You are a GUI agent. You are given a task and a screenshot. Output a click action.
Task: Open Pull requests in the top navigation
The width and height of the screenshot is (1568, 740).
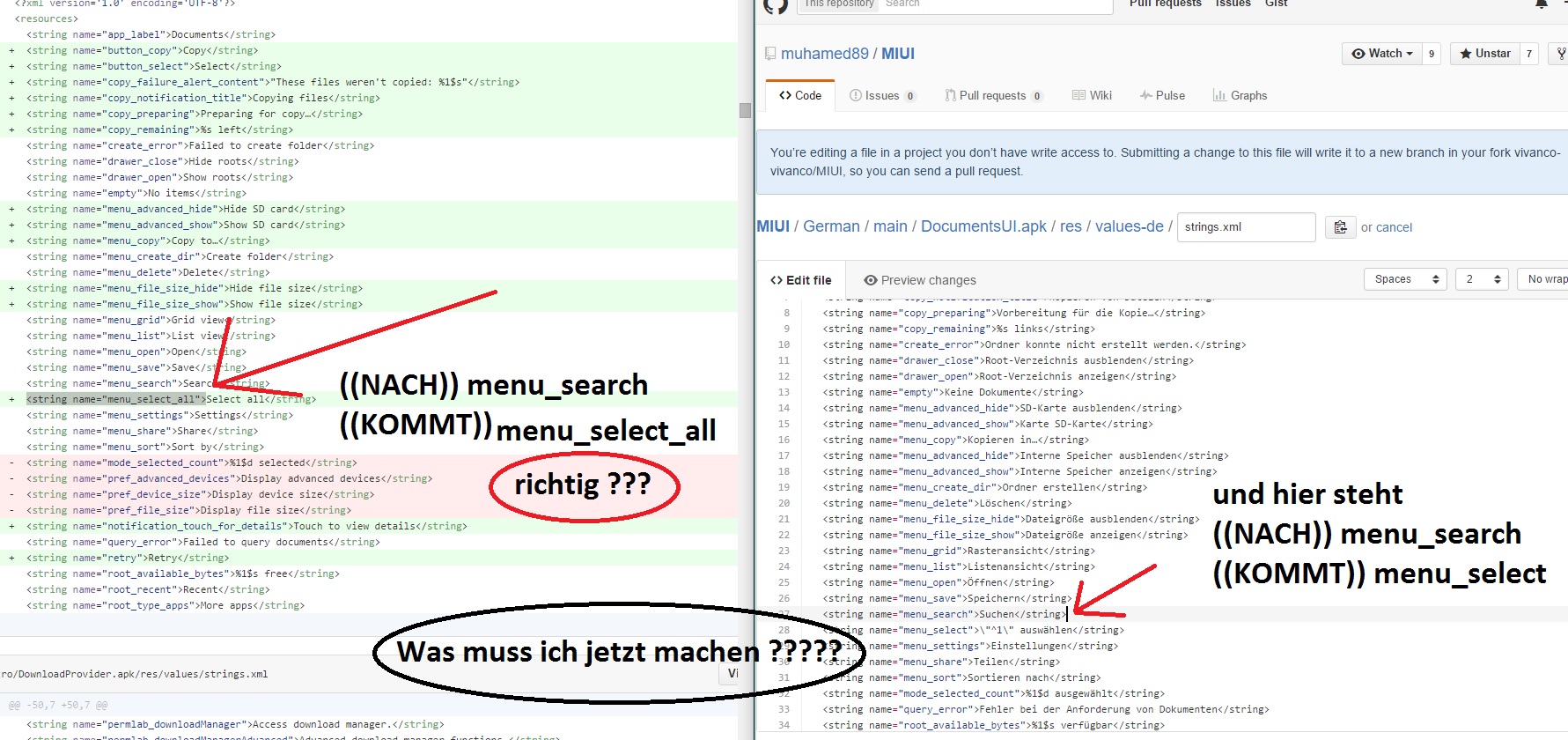(x=1165, y=4)
